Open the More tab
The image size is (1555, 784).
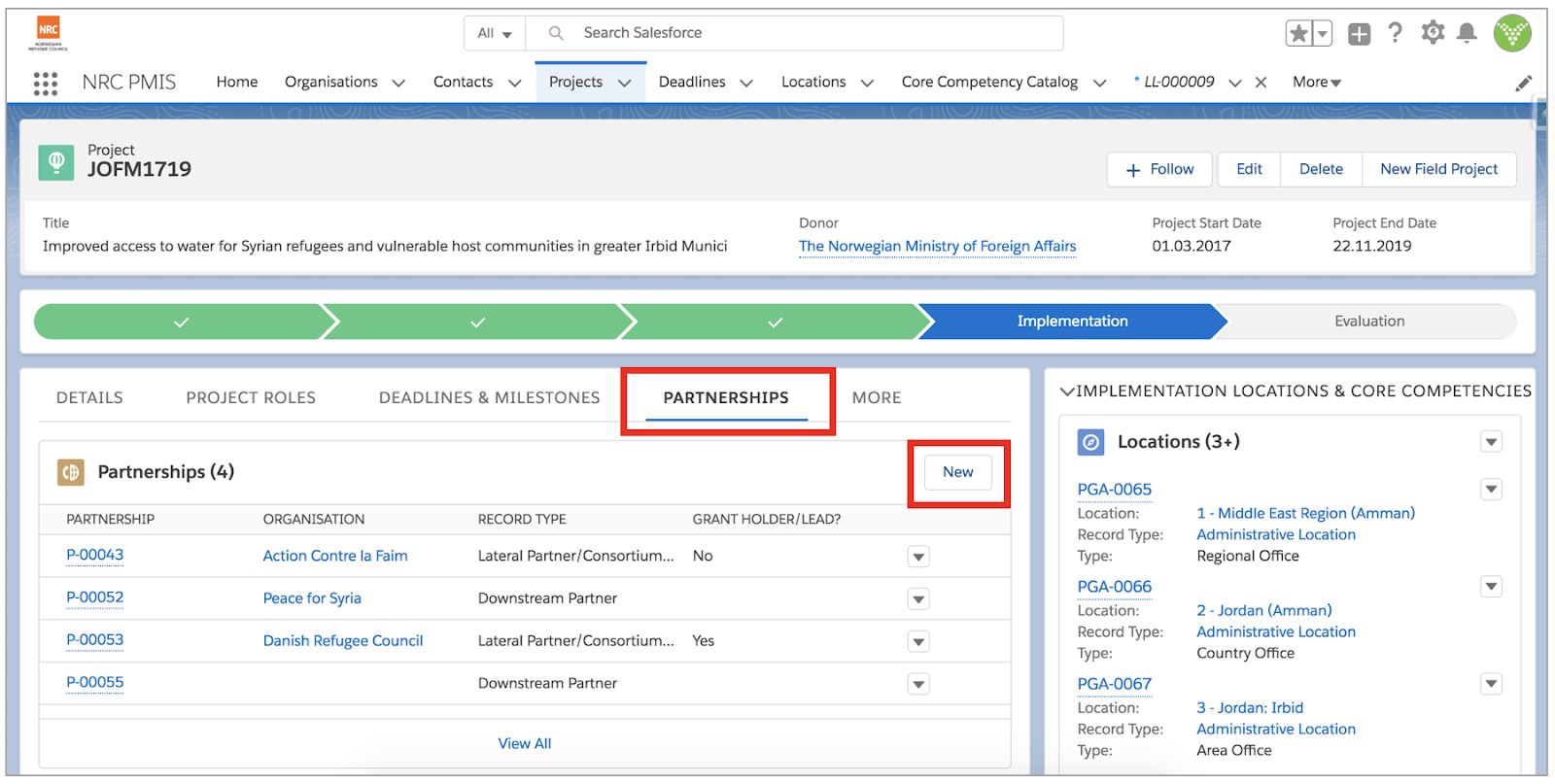point(877,397)
